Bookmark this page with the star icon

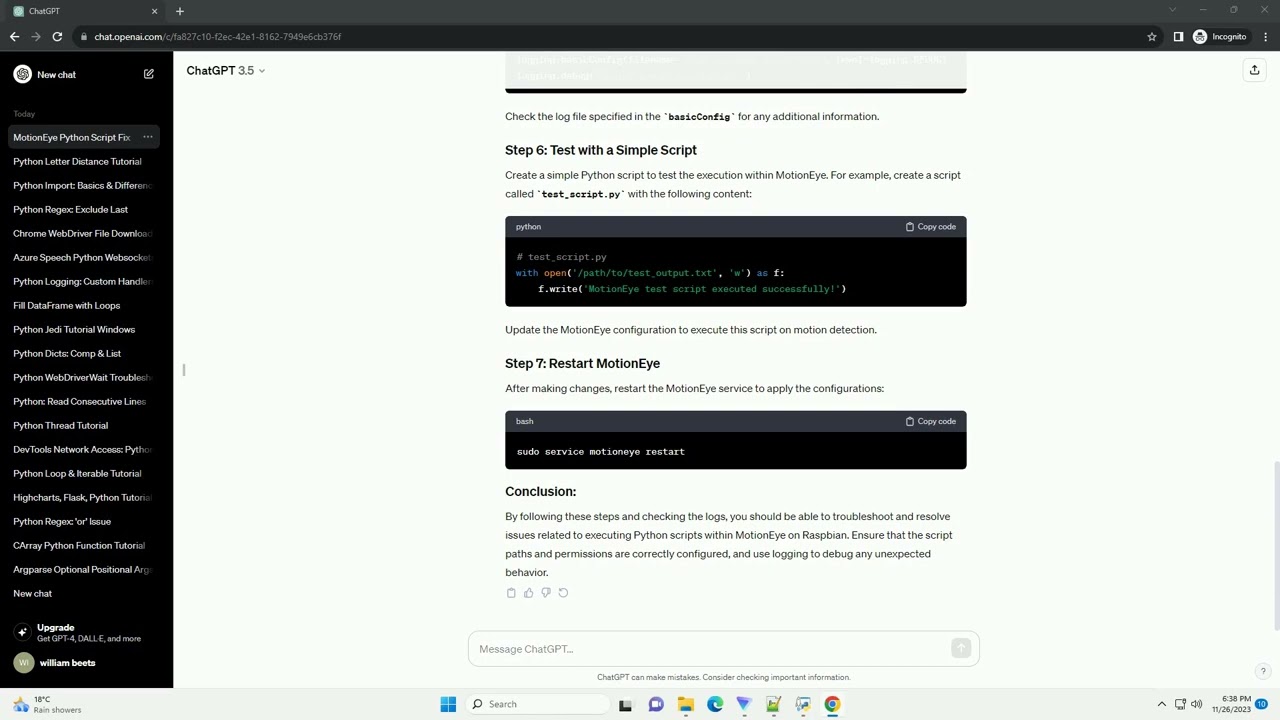1152,37
